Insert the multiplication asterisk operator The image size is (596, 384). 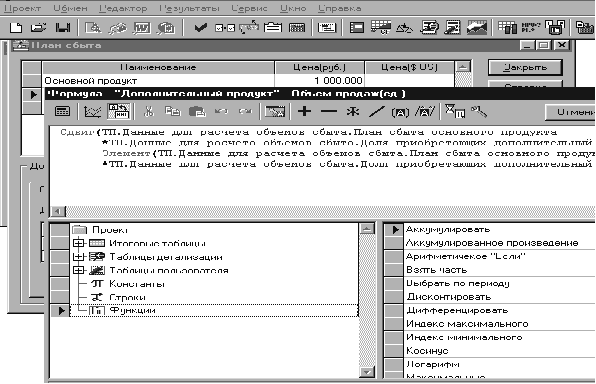pyautogui.click(x=353, y=111)
